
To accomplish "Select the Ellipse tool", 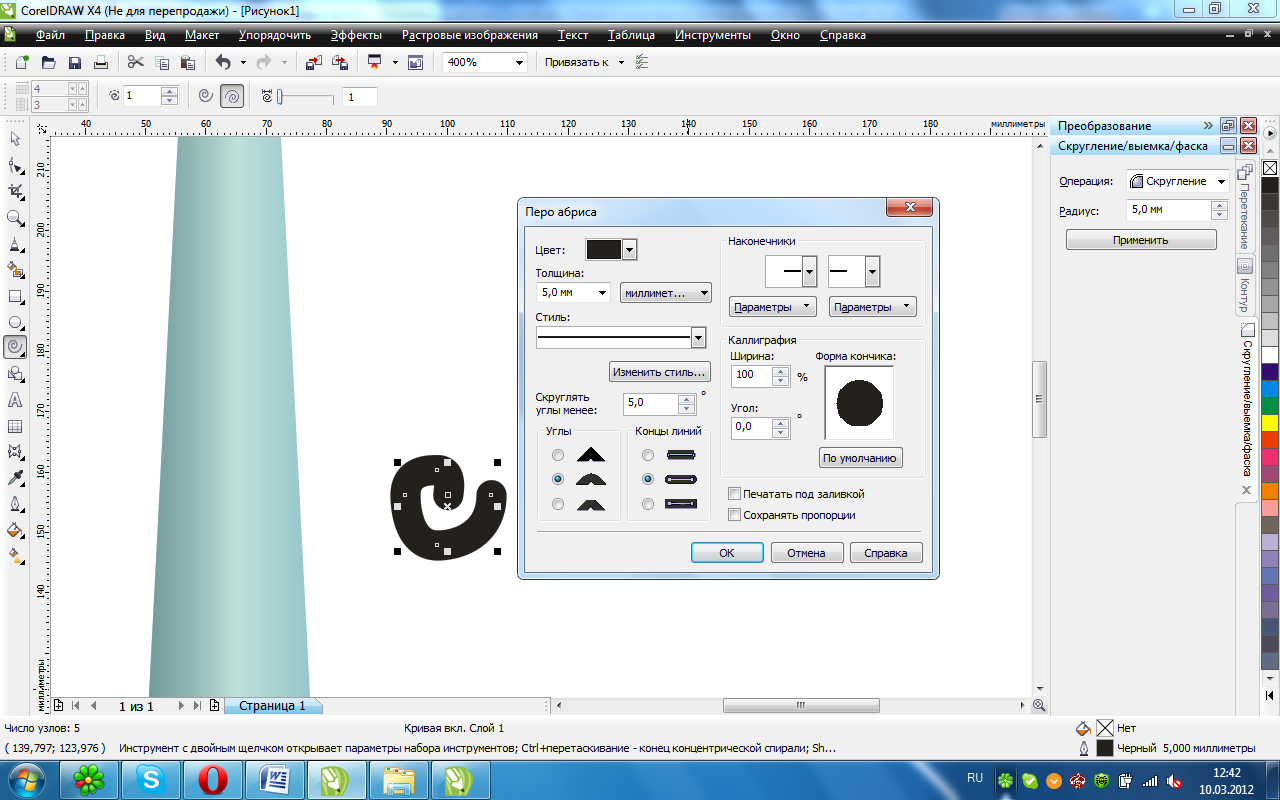I will 15,321.
